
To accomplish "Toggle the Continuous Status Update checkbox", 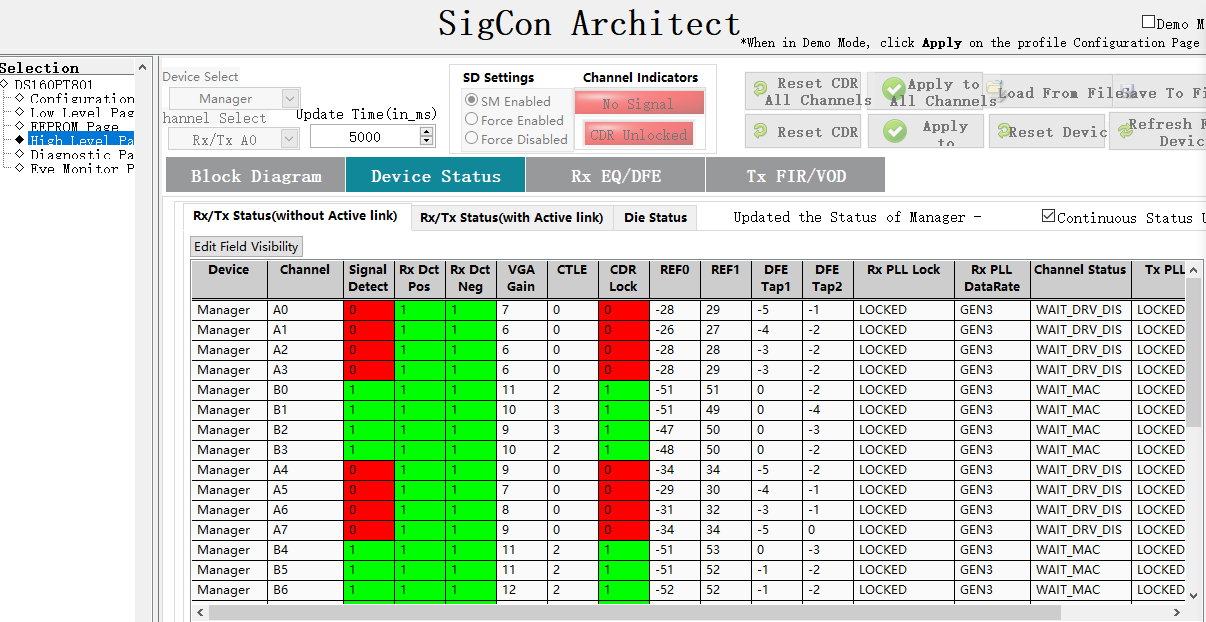I will coord(1048,216).
